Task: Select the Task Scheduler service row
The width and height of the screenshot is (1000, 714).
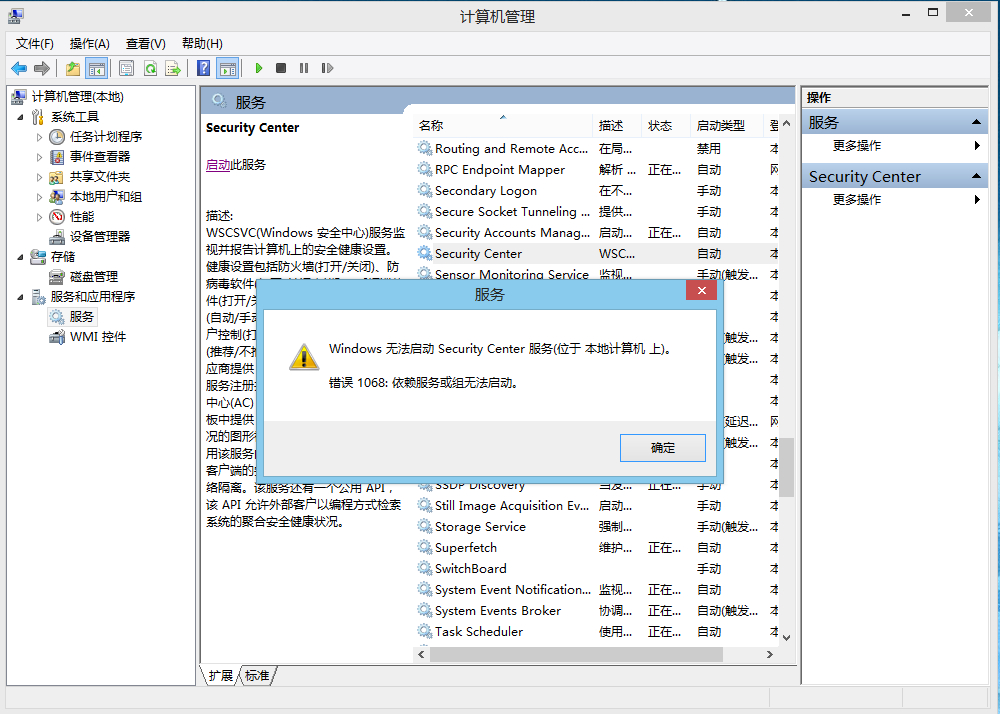Action: (596, 632)
